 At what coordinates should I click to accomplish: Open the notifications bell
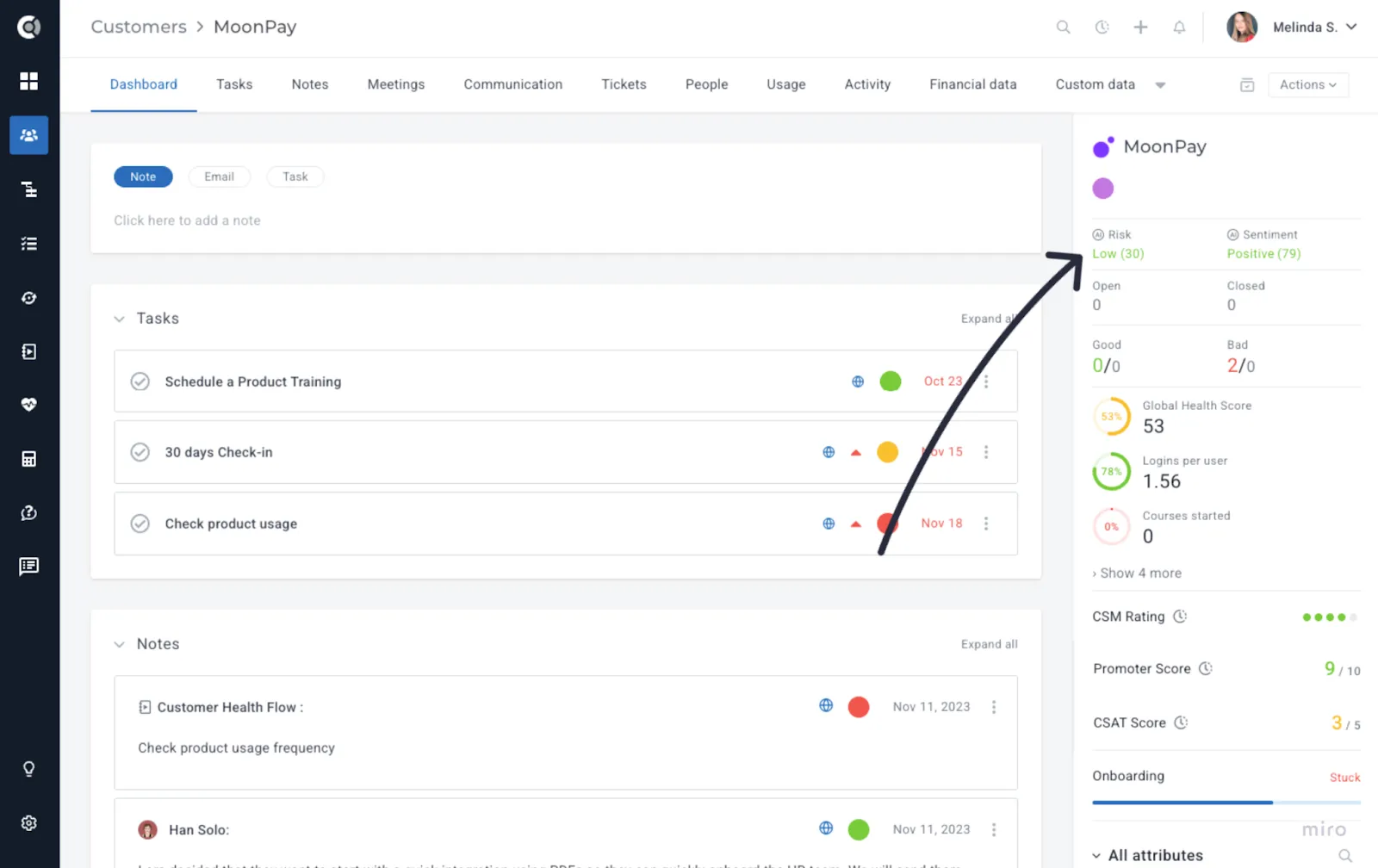(1179, 28)
